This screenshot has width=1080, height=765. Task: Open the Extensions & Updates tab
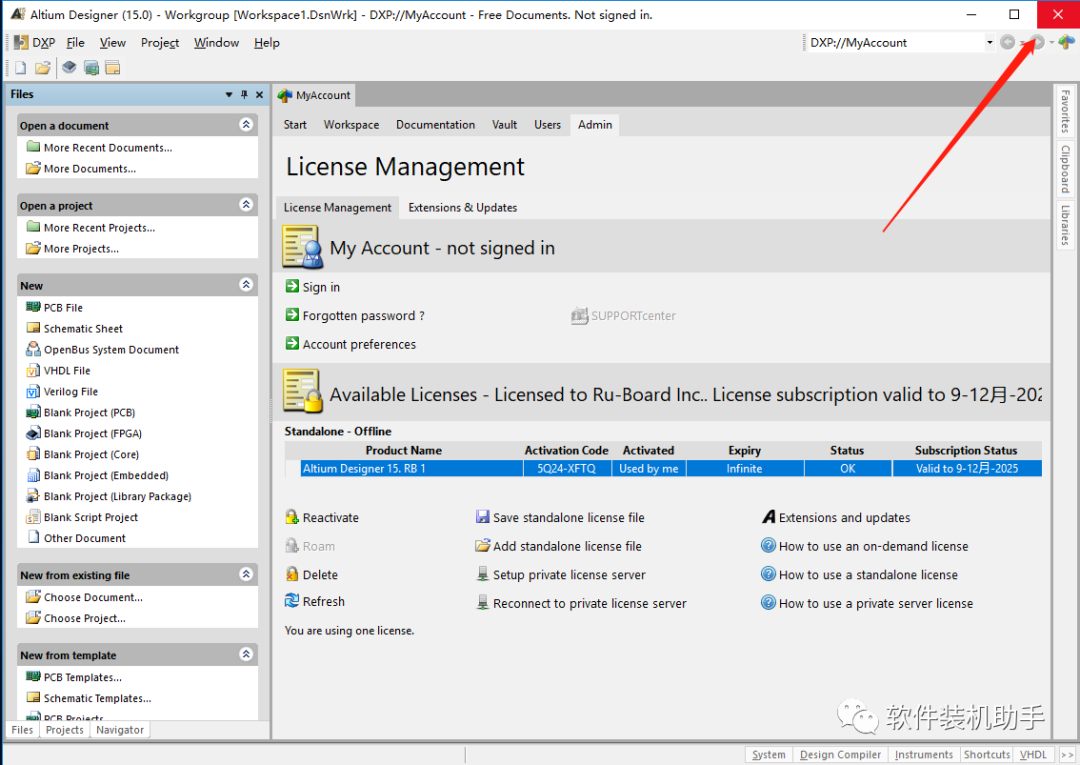(x=462, y=207)
